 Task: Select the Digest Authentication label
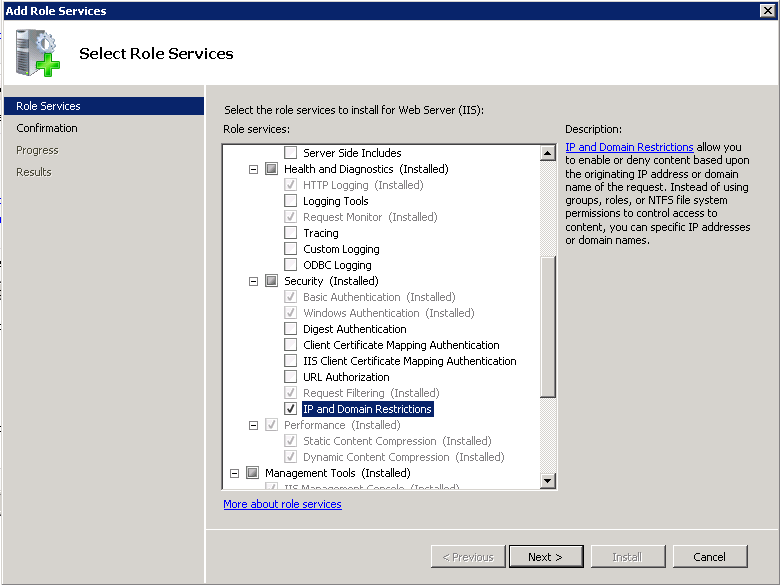tap(355, 329)
